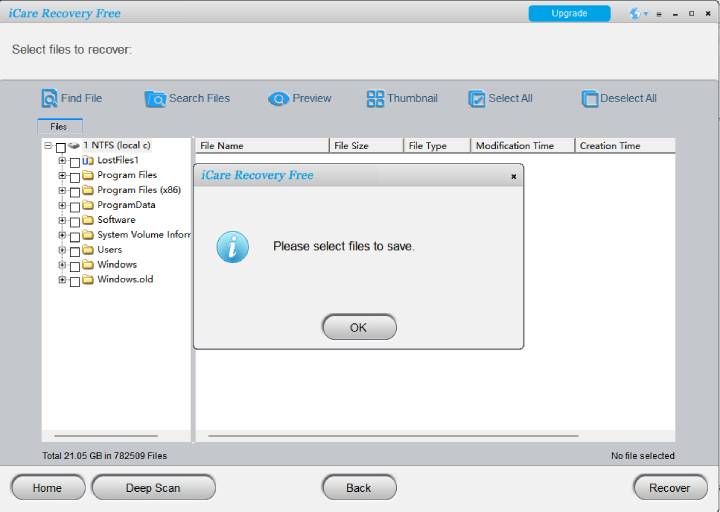Sort by Creation Time column header
The image size is (720, 512).
(625, 146)
